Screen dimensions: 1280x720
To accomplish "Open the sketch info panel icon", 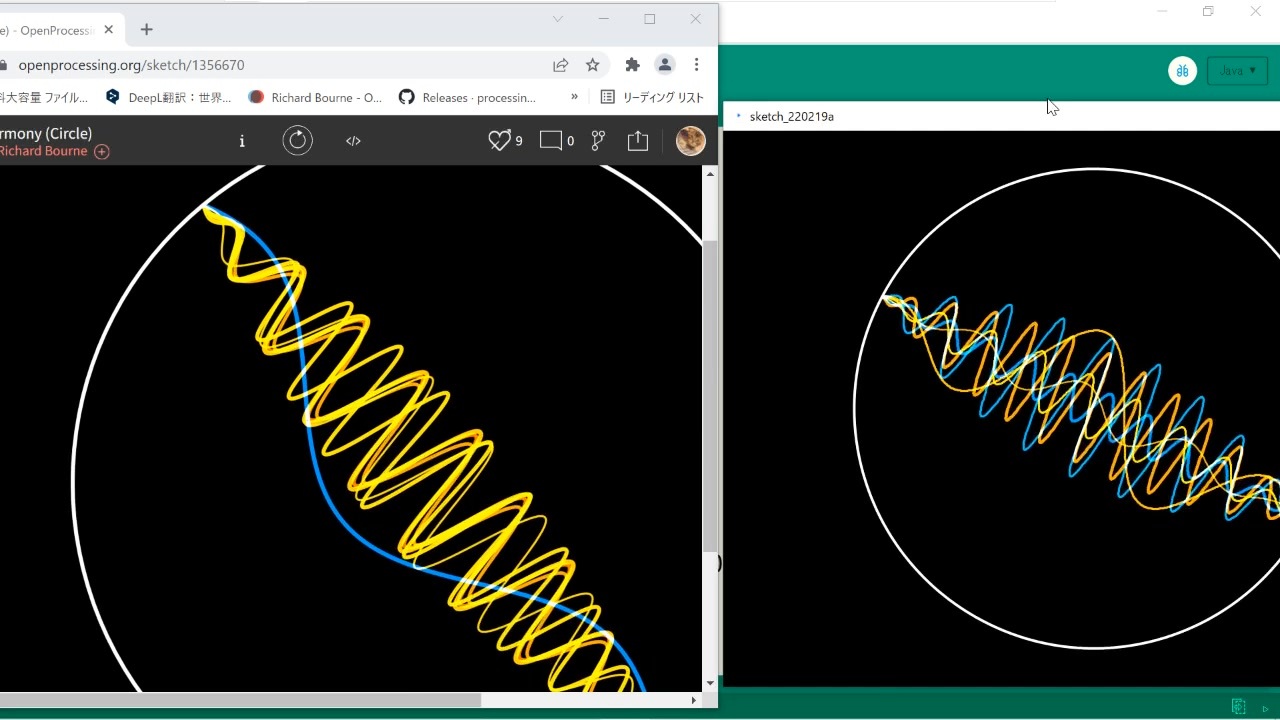I will click(242, 141).
